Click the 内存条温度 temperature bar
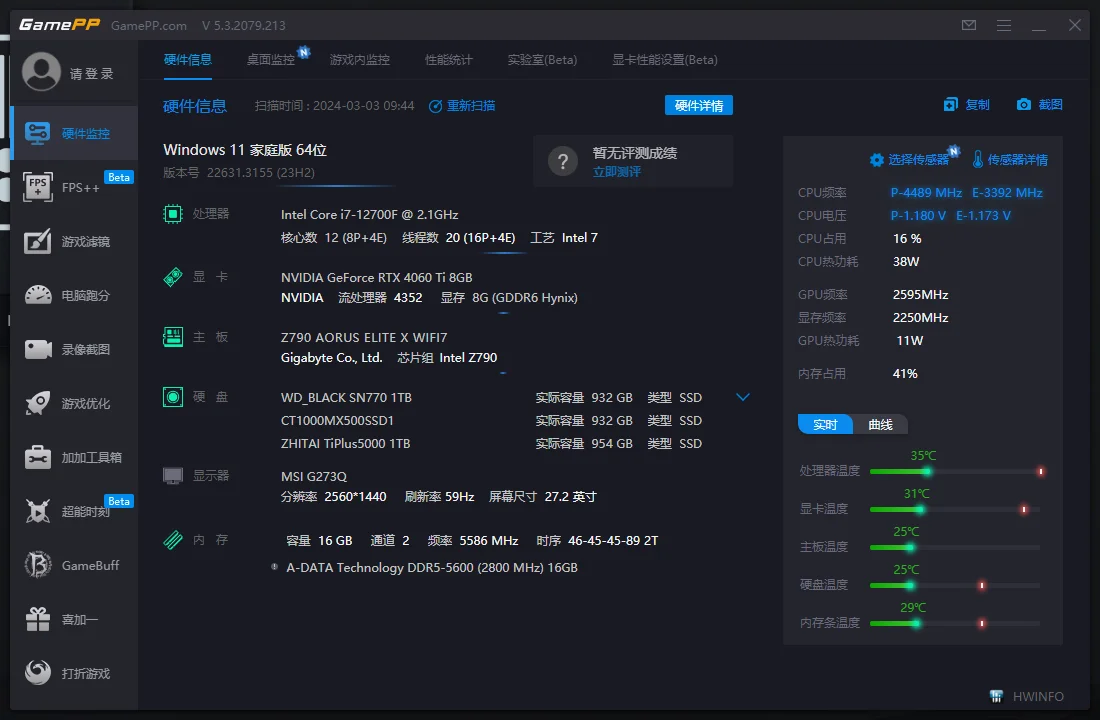 955,623
